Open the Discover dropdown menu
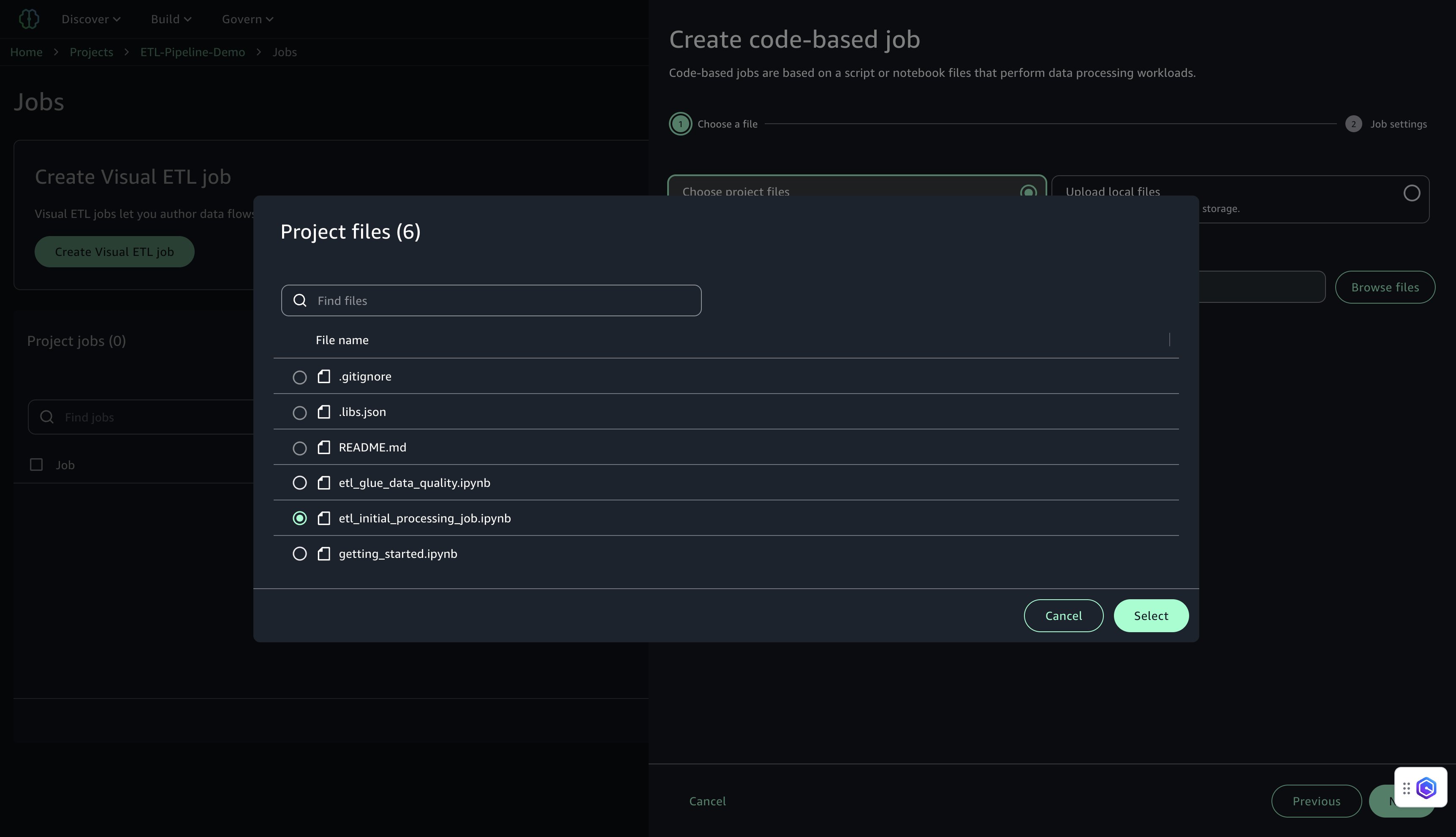Screen dimensions: 1456x837 coord(91,19)
